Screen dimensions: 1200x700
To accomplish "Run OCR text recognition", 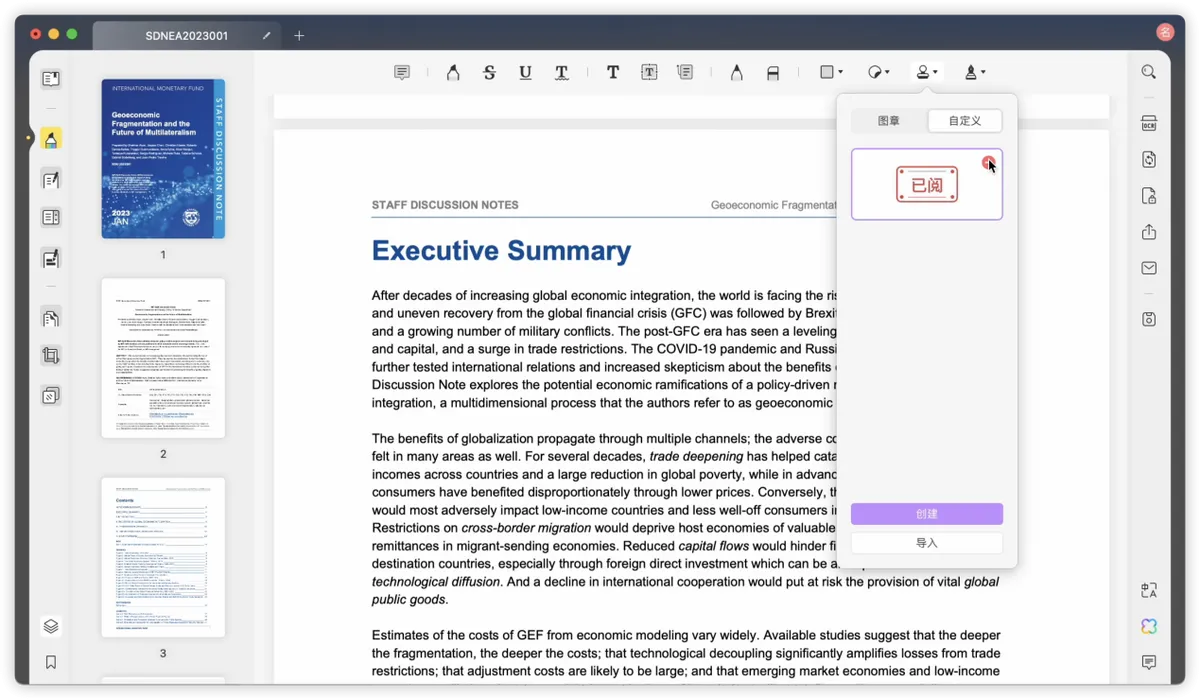I will pos(1149,124).
